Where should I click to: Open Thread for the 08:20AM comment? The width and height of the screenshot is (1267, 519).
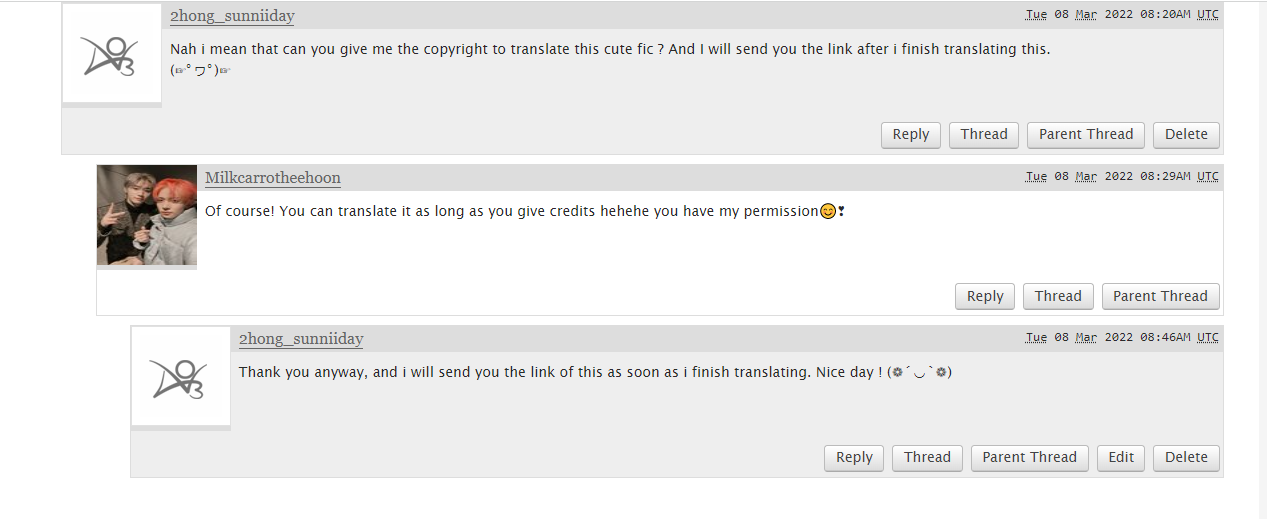point(984,135)
